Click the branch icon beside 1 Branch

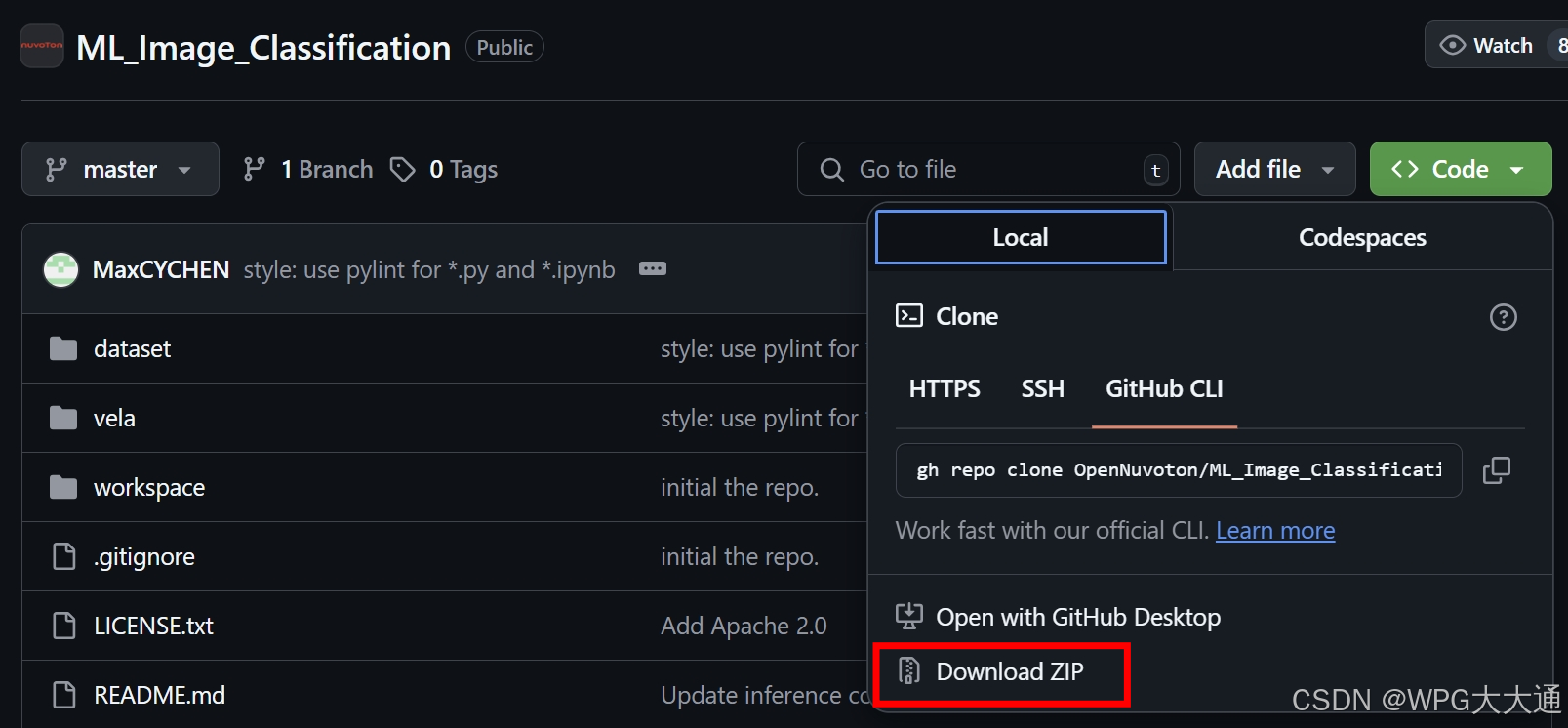pos(255,170)
